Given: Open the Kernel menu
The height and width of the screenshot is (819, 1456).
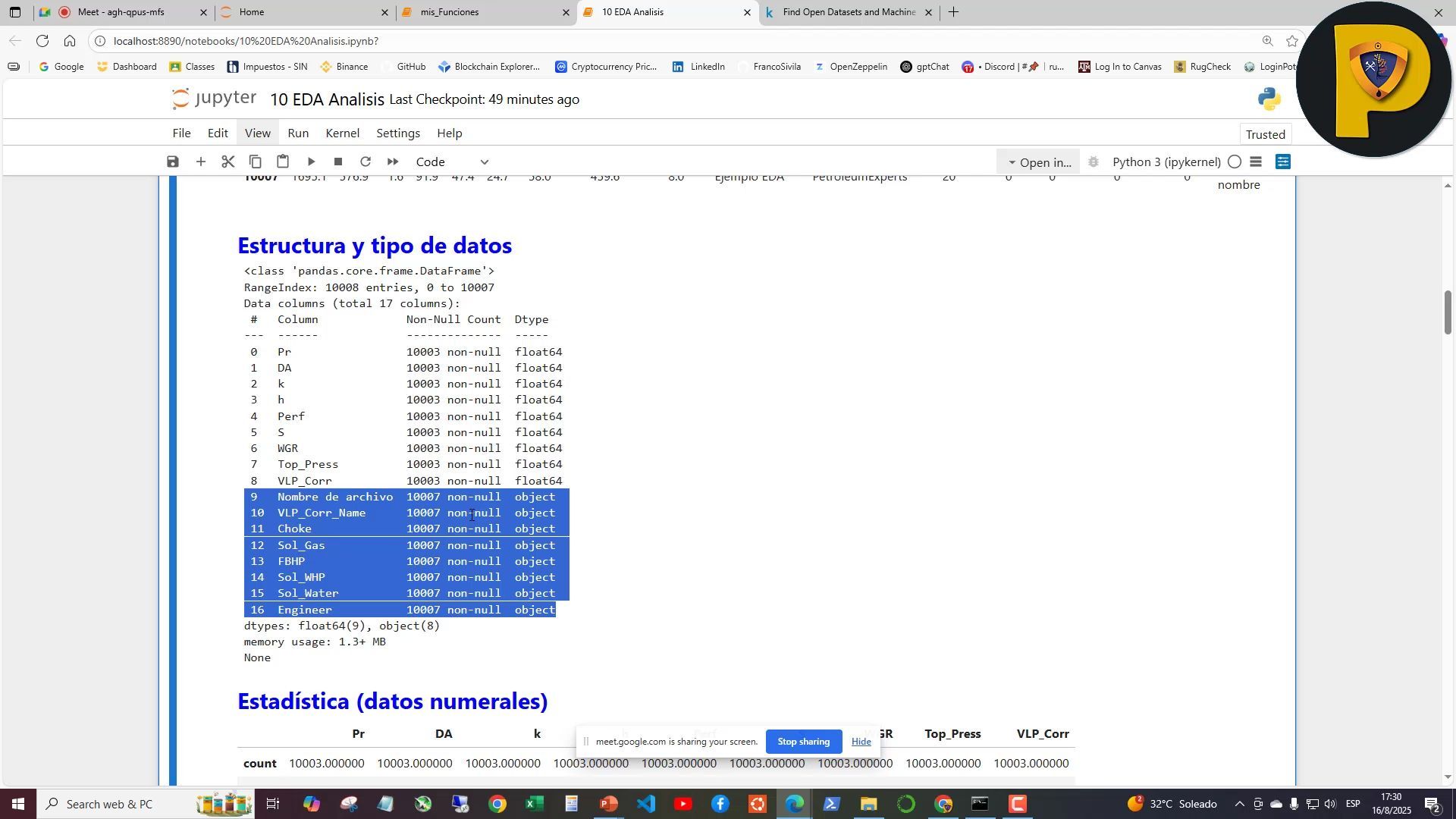Looking at the screenshot, I should pos(343,133).
